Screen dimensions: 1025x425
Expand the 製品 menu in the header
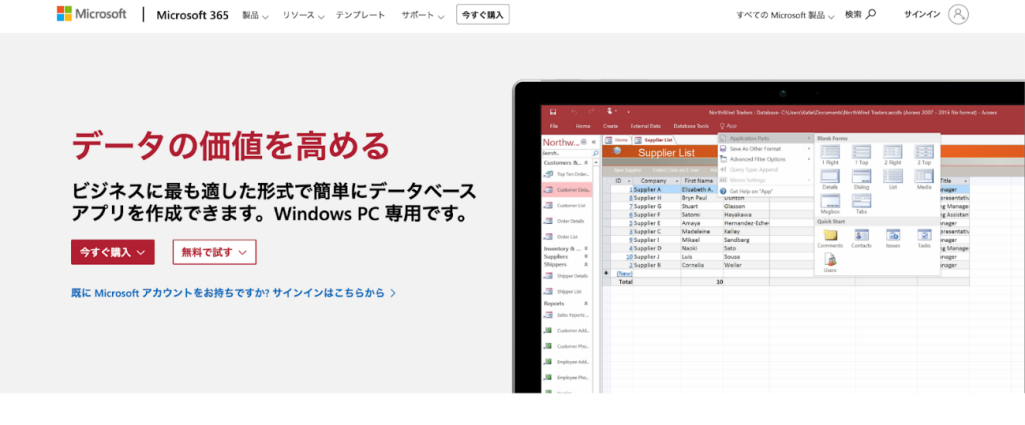(x=255, y=14)
